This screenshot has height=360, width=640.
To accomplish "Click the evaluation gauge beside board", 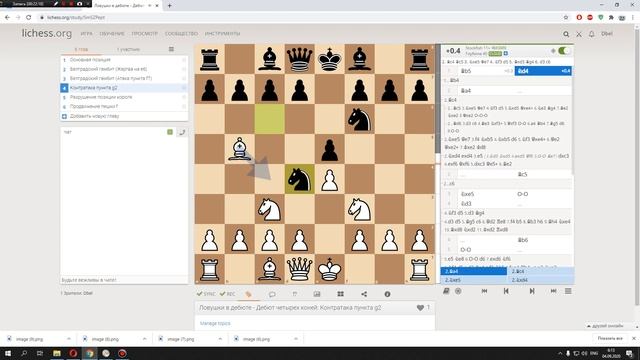I will (438, 163).
